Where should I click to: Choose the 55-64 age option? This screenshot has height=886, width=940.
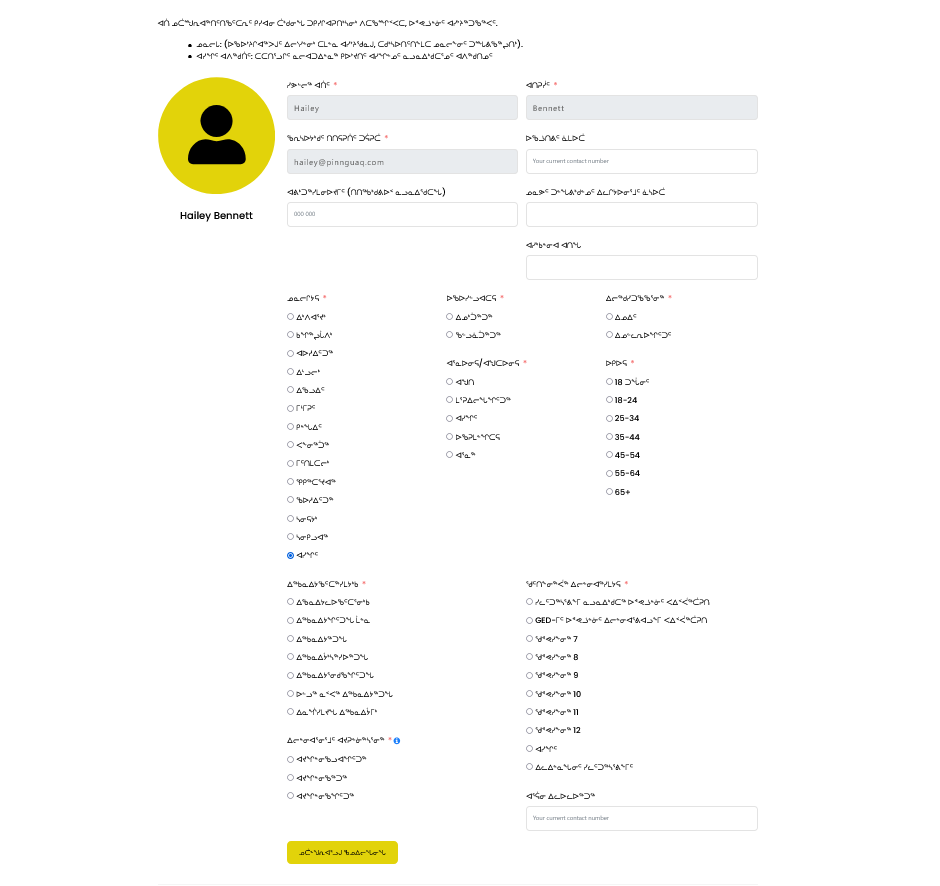(x=610, y=473)
